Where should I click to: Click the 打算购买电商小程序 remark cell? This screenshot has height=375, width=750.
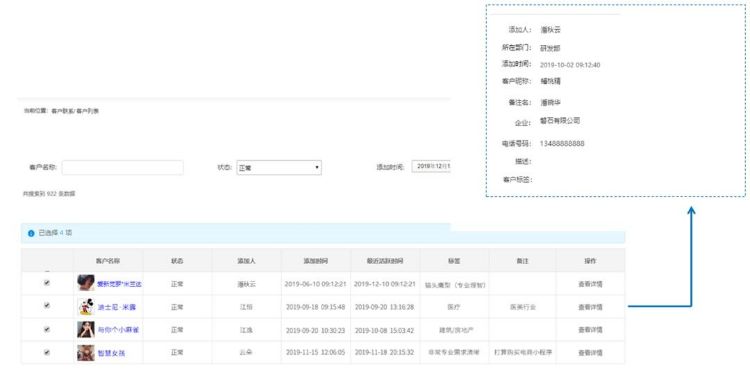click(523, 353)
